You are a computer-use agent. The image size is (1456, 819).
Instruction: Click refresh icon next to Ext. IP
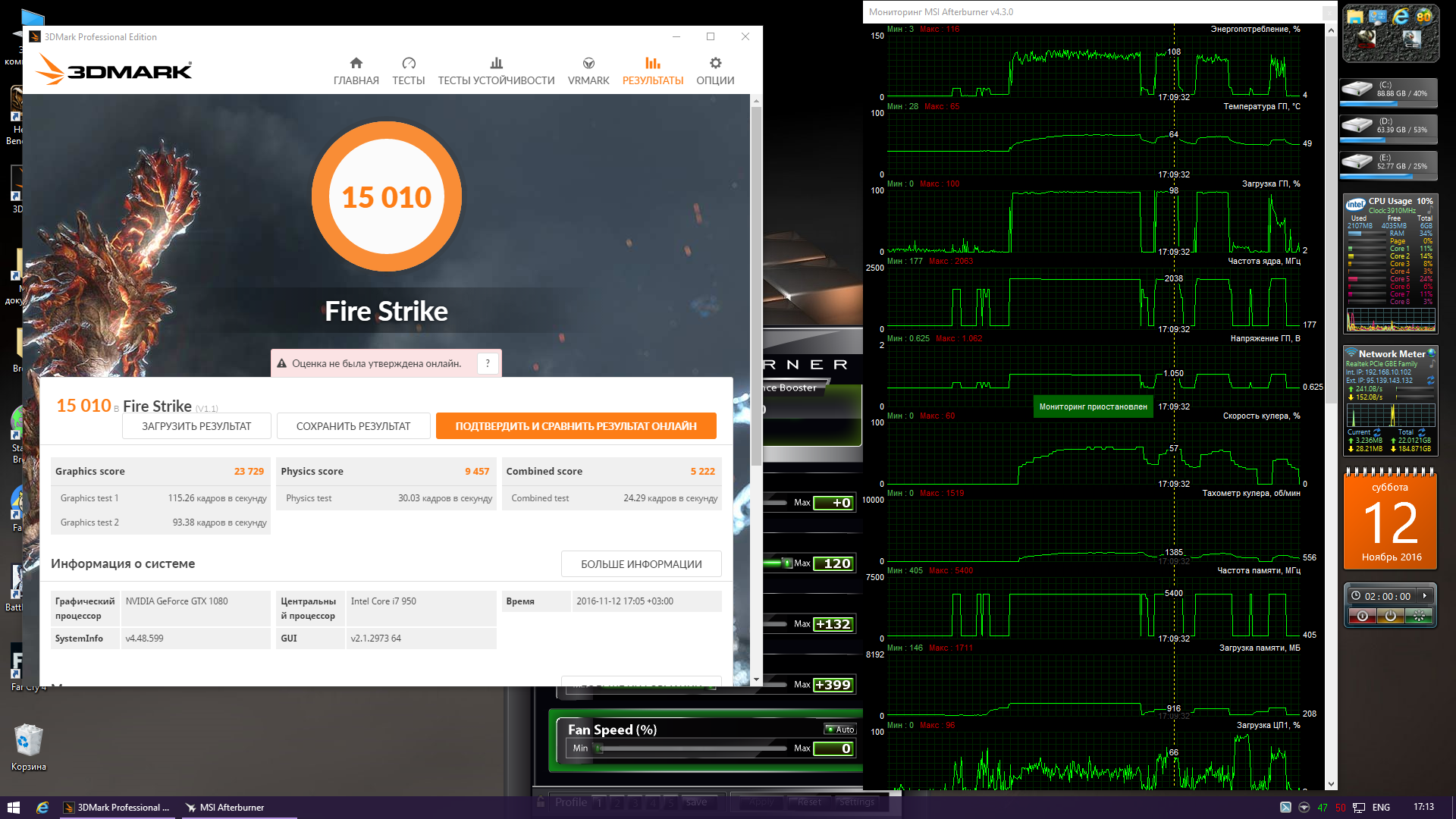1430,380
